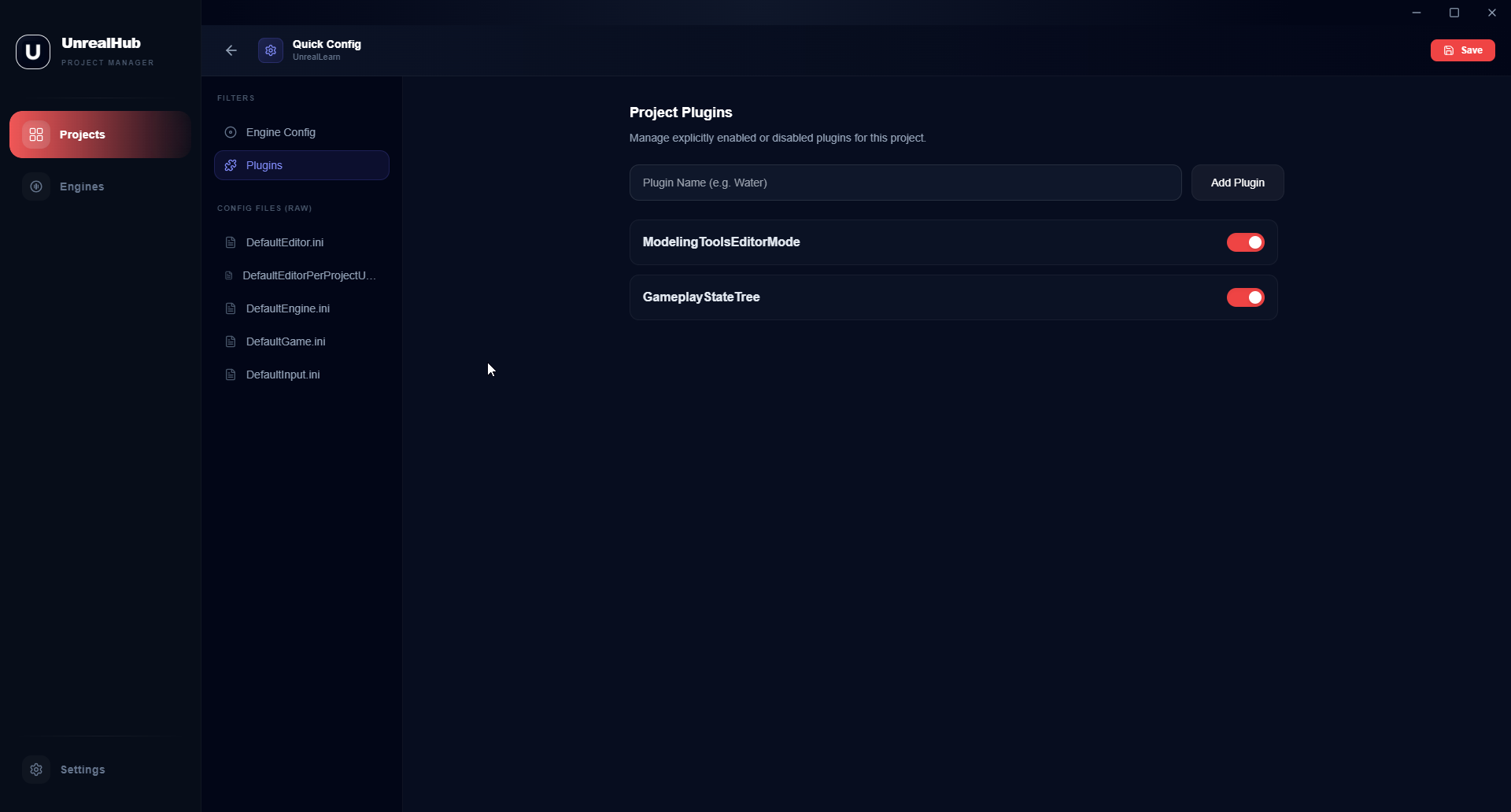Click the Plugin Name text field
This screenshot has width=1511, height=812.
(905, 182)
